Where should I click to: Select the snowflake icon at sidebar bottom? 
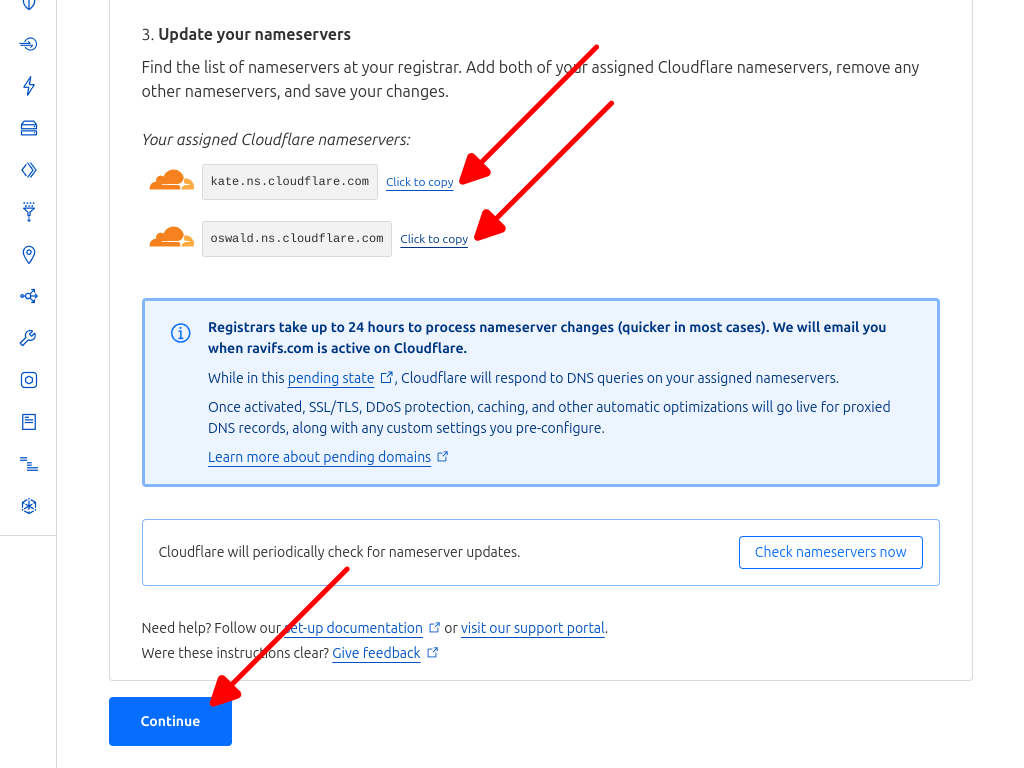(x=27, y=505)
